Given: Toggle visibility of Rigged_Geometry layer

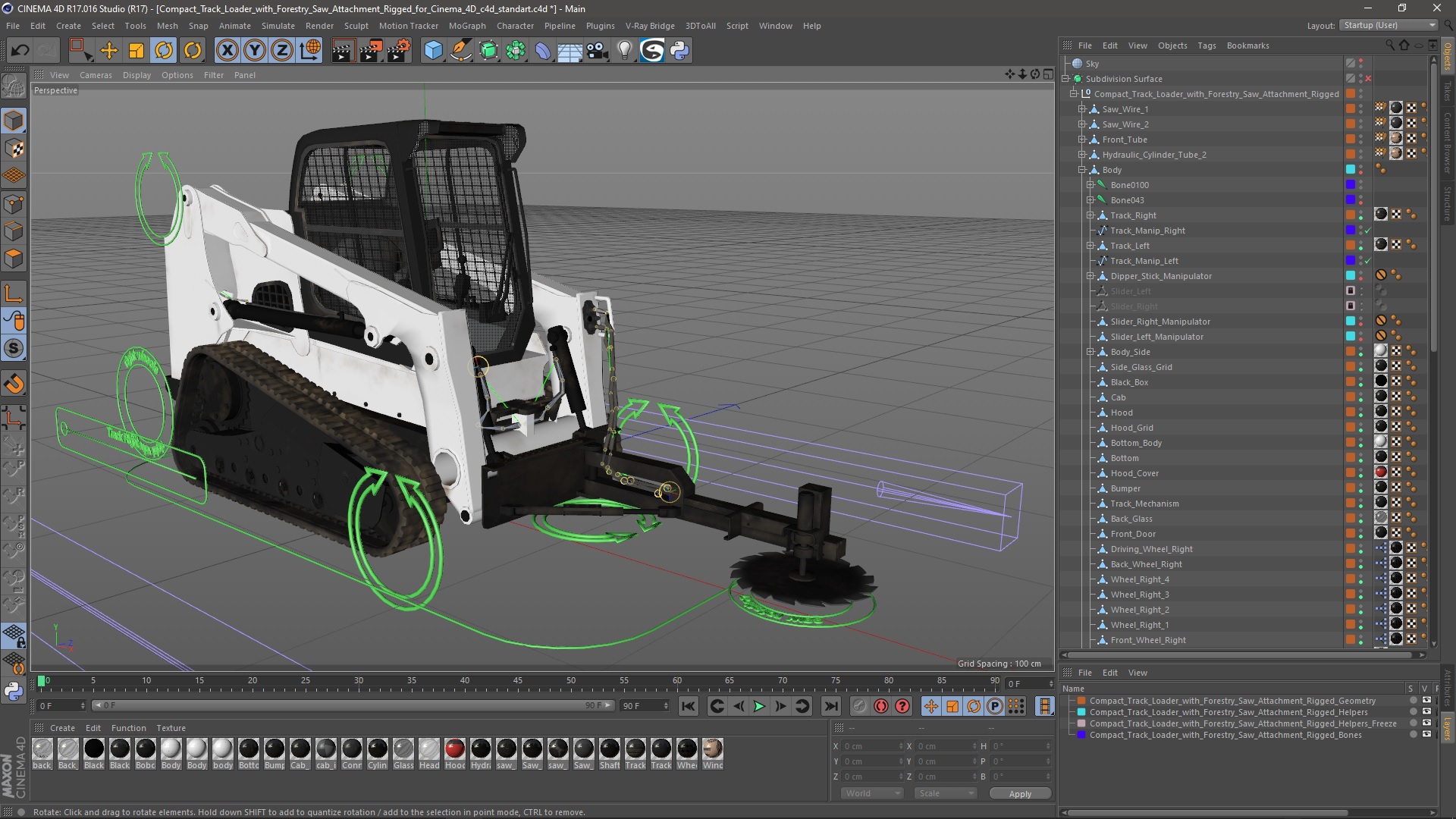Looking at the screenshot, I should (1426, 701).
